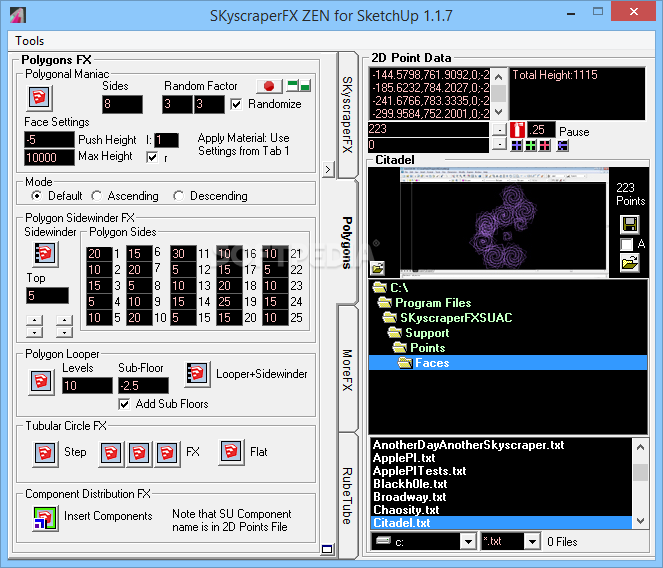Select the Faces folder in tree
Screen dimensions: 663x568
(x=508, y=363)
